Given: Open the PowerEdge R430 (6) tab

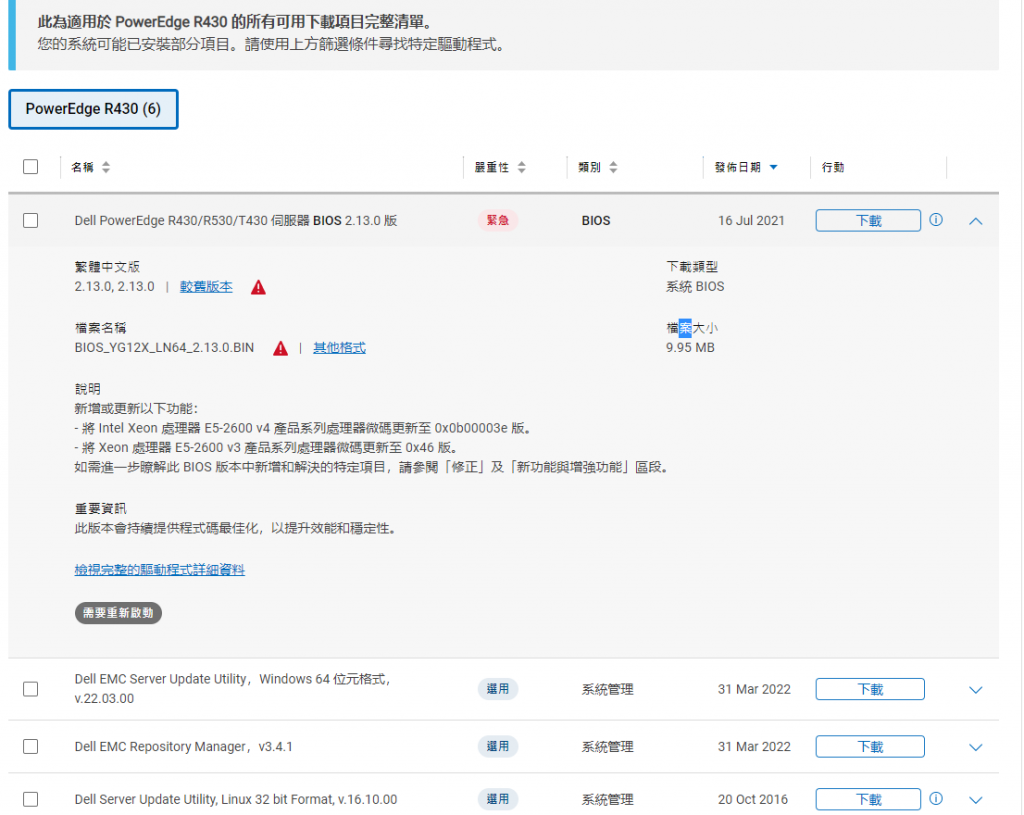Looking at the screenshot, I should coord(93,109).
